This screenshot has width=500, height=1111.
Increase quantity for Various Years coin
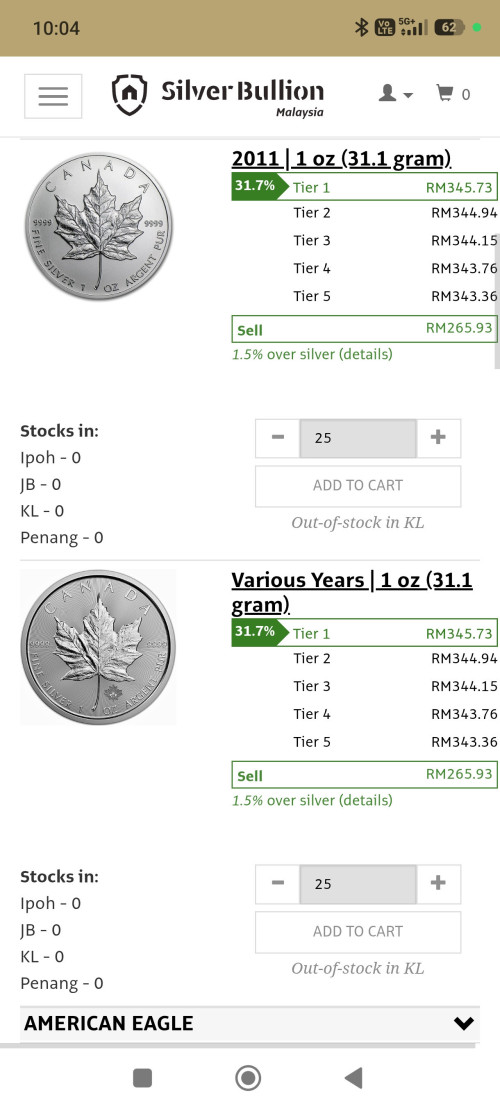438,884
